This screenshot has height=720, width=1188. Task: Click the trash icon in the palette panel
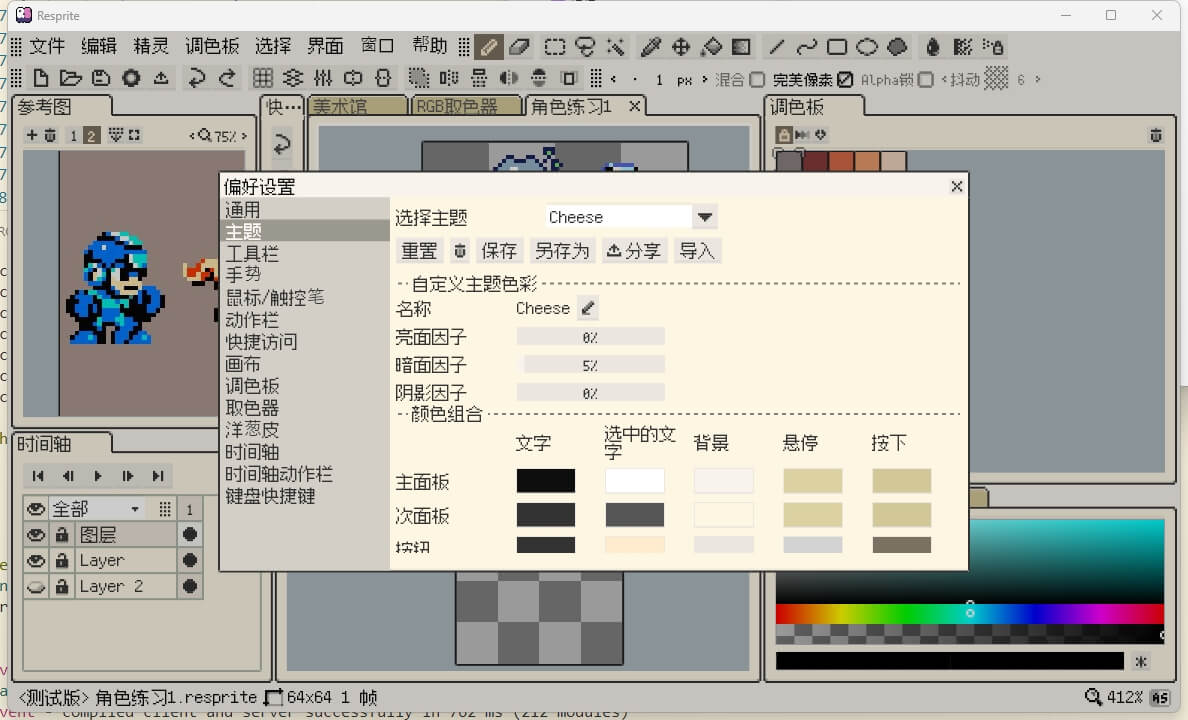click(x=1155, y=135)
